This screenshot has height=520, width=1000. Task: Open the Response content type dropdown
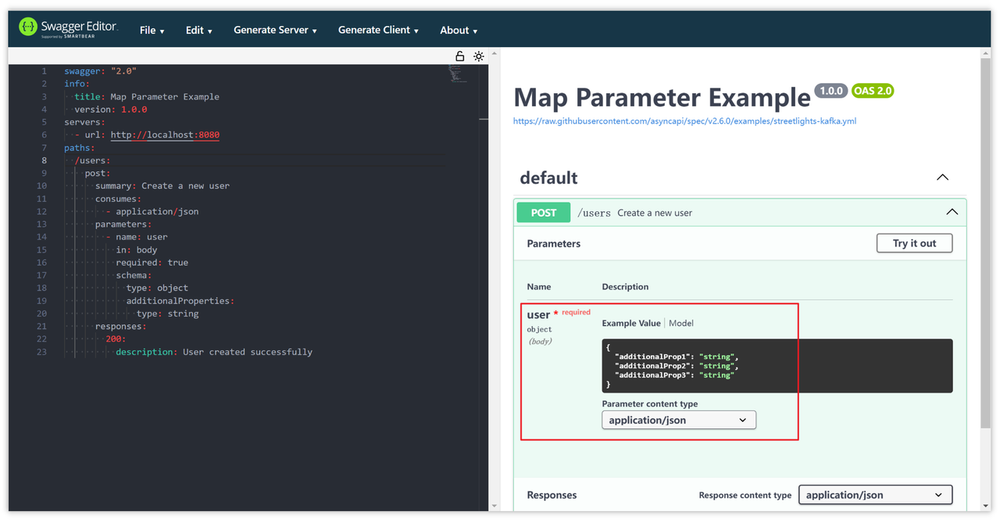pos(875,494)
